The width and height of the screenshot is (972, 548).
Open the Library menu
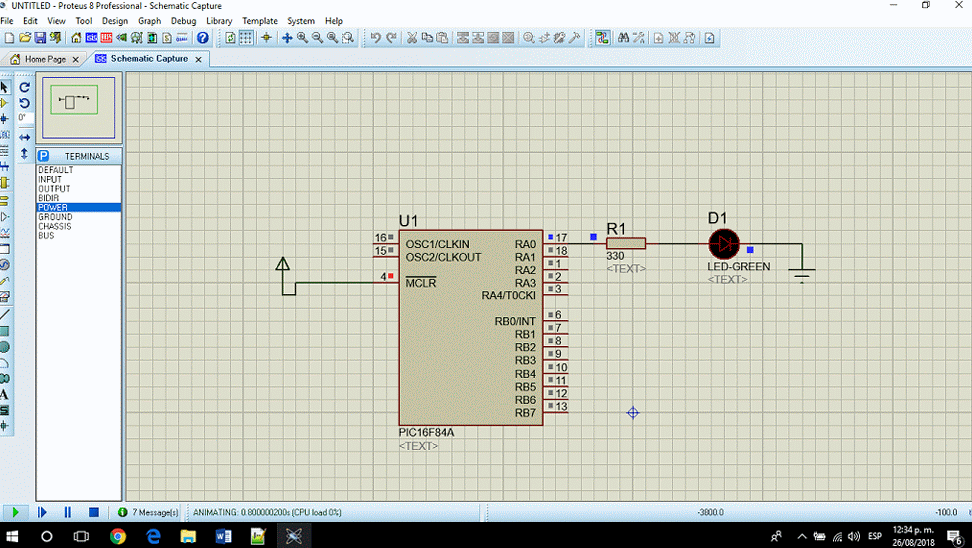point(219,21)
